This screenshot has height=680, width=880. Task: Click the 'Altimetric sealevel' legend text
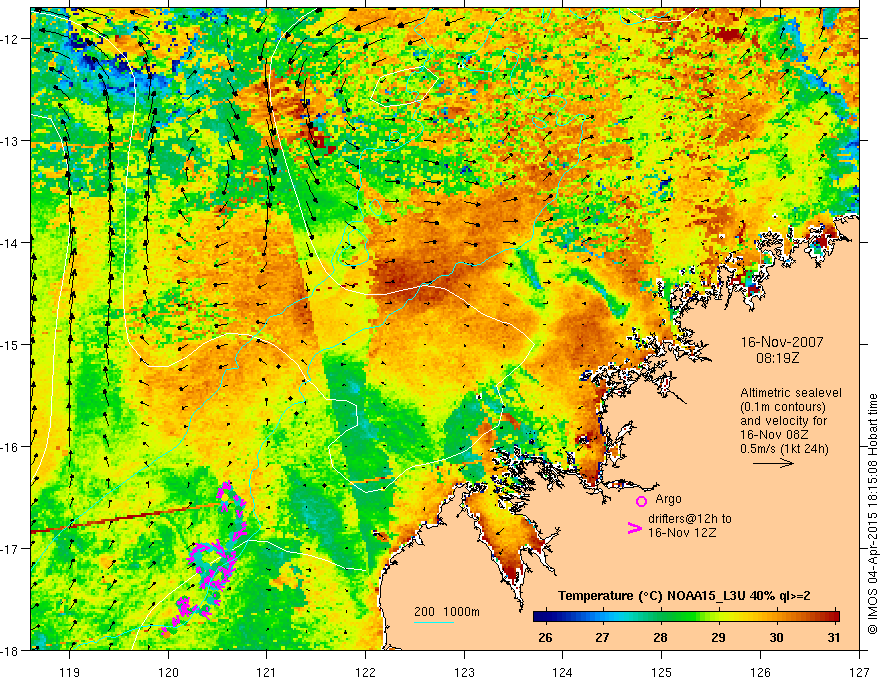(790, 393)
